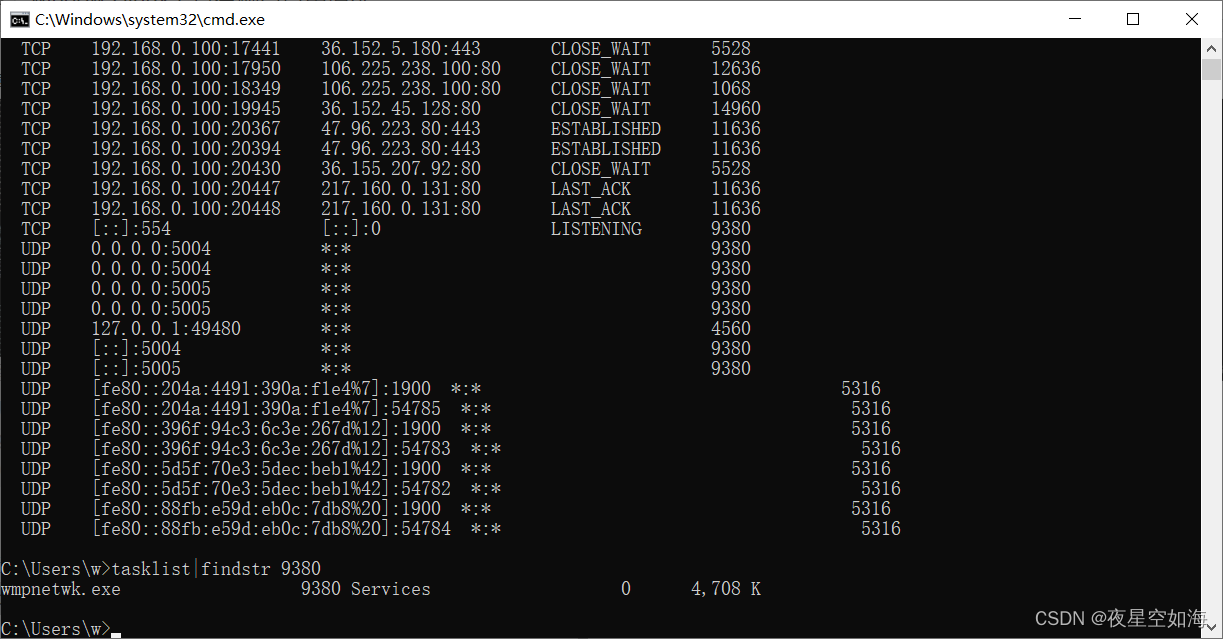1223x639 pixels.
Task: Click address [fe80::396f:94c3:6c3e:267d%12]:54783
Action: [271, 449]
